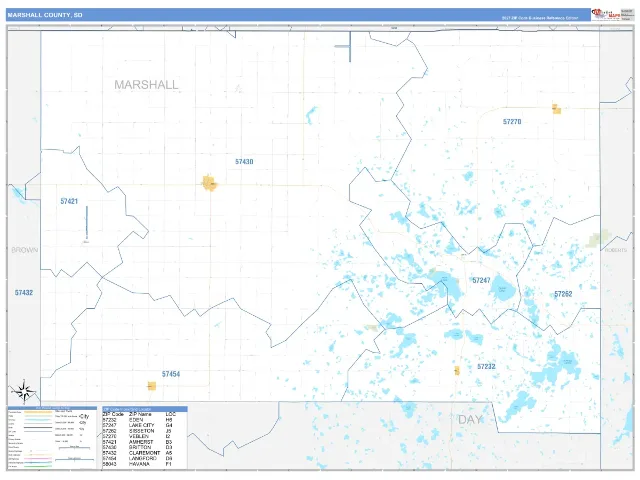Click the edition subtitle in blue header
Screen dimensions: 640x480
coord(540,18)
